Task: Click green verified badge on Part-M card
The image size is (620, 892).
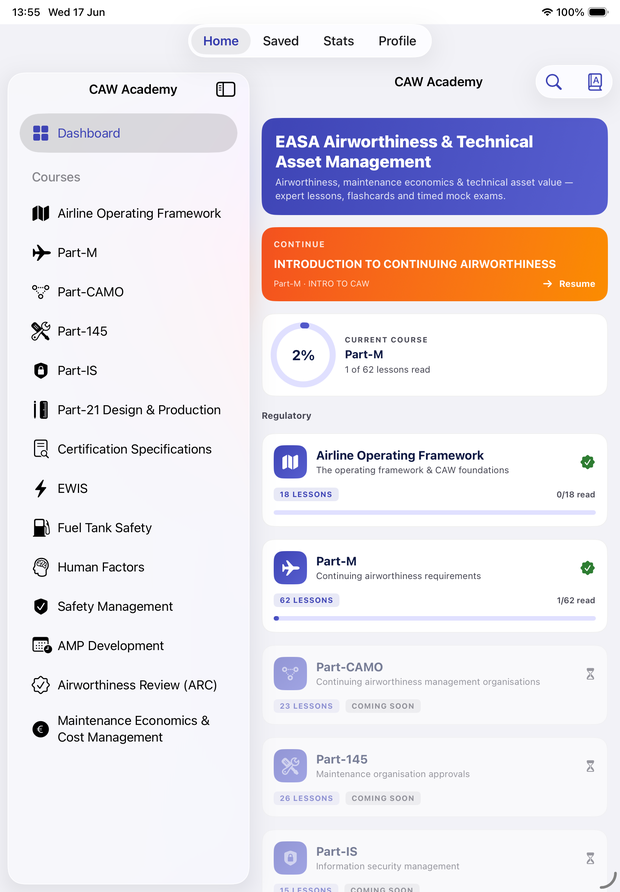Action: pyautogui.click(x=588, y=568)
